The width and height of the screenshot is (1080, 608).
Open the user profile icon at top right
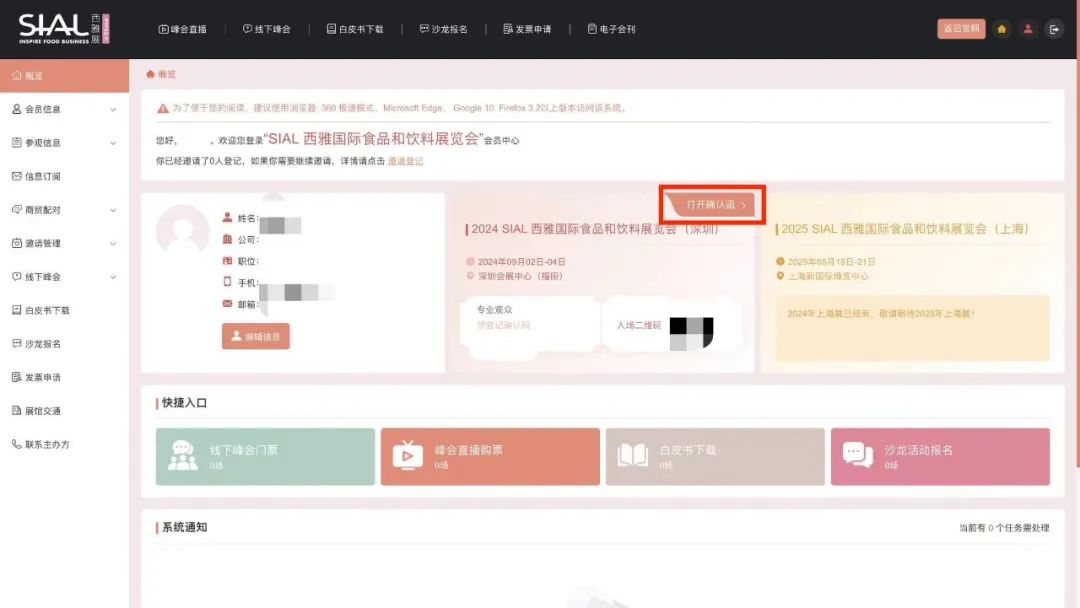1028,28
